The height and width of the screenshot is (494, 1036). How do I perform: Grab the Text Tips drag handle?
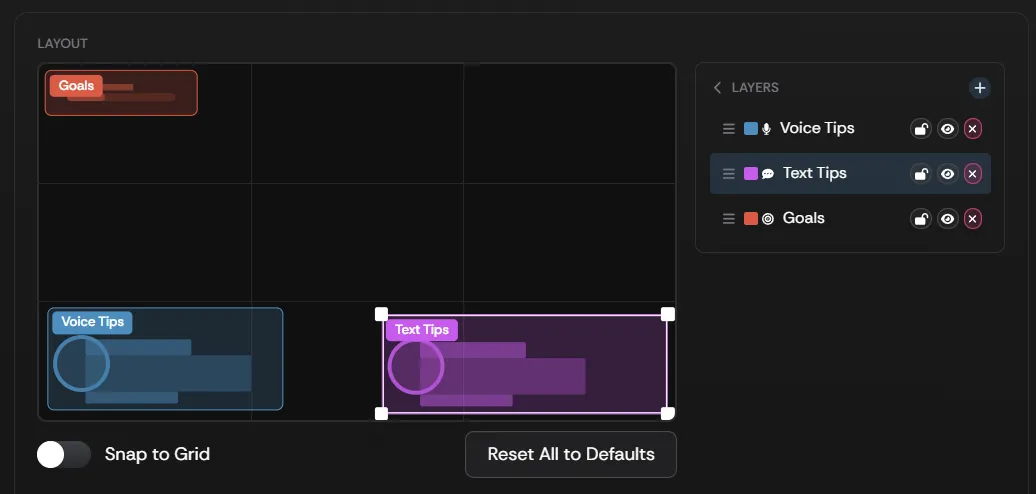click(729, 174)
